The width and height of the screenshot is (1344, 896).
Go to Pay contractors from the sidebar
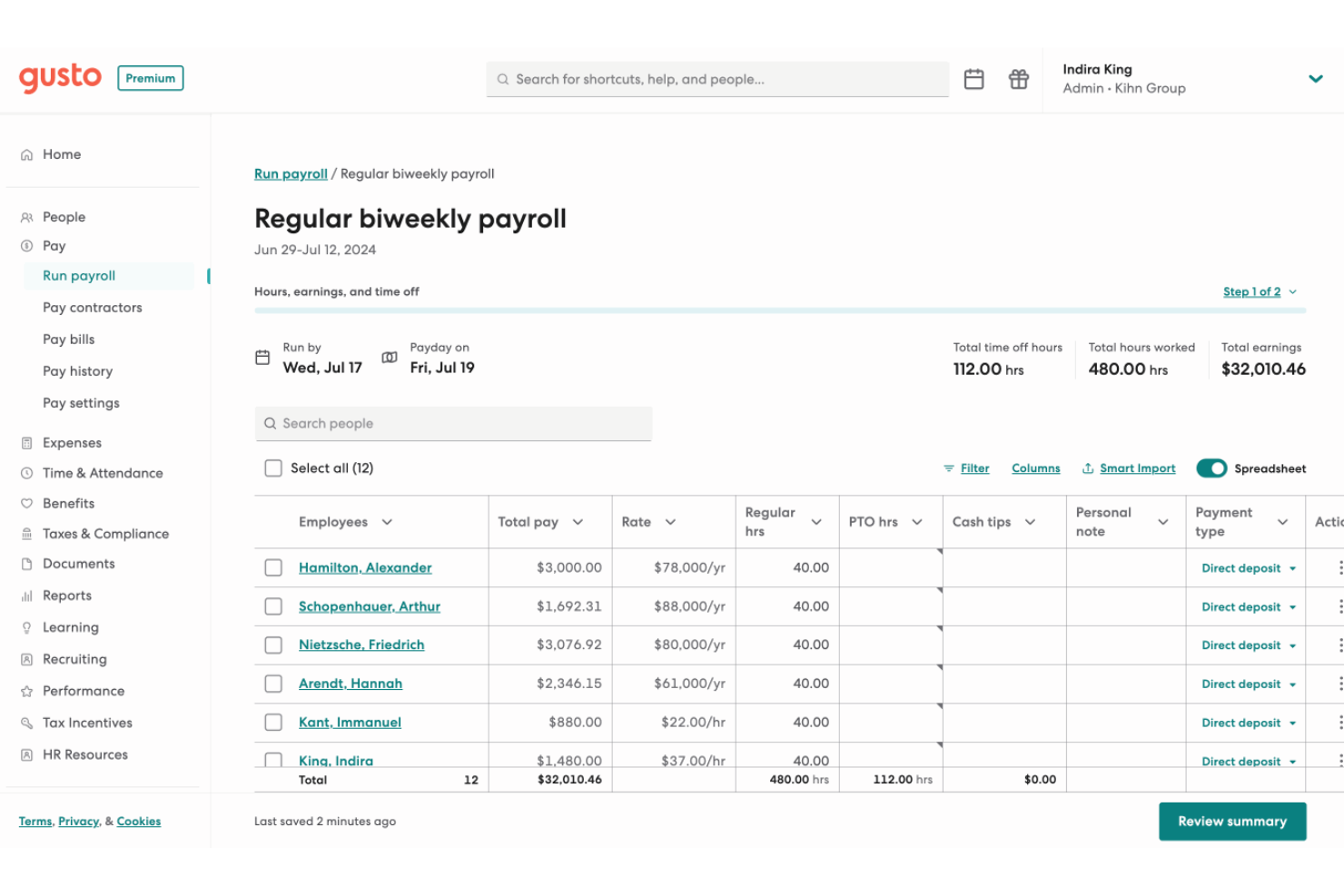pos(92,308)
